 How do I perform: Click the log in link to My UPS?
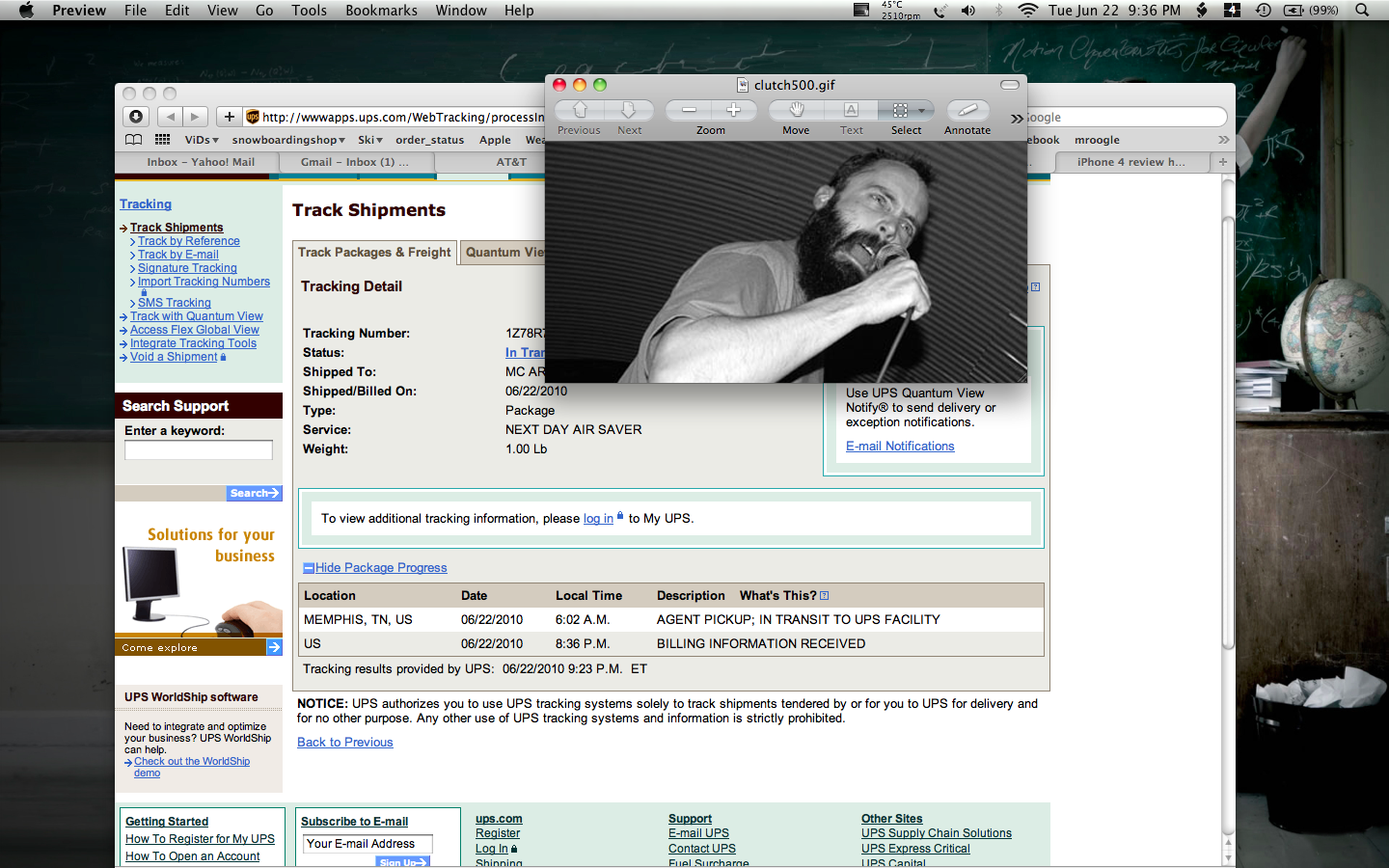pyautogui.click(x=598, y=519)
